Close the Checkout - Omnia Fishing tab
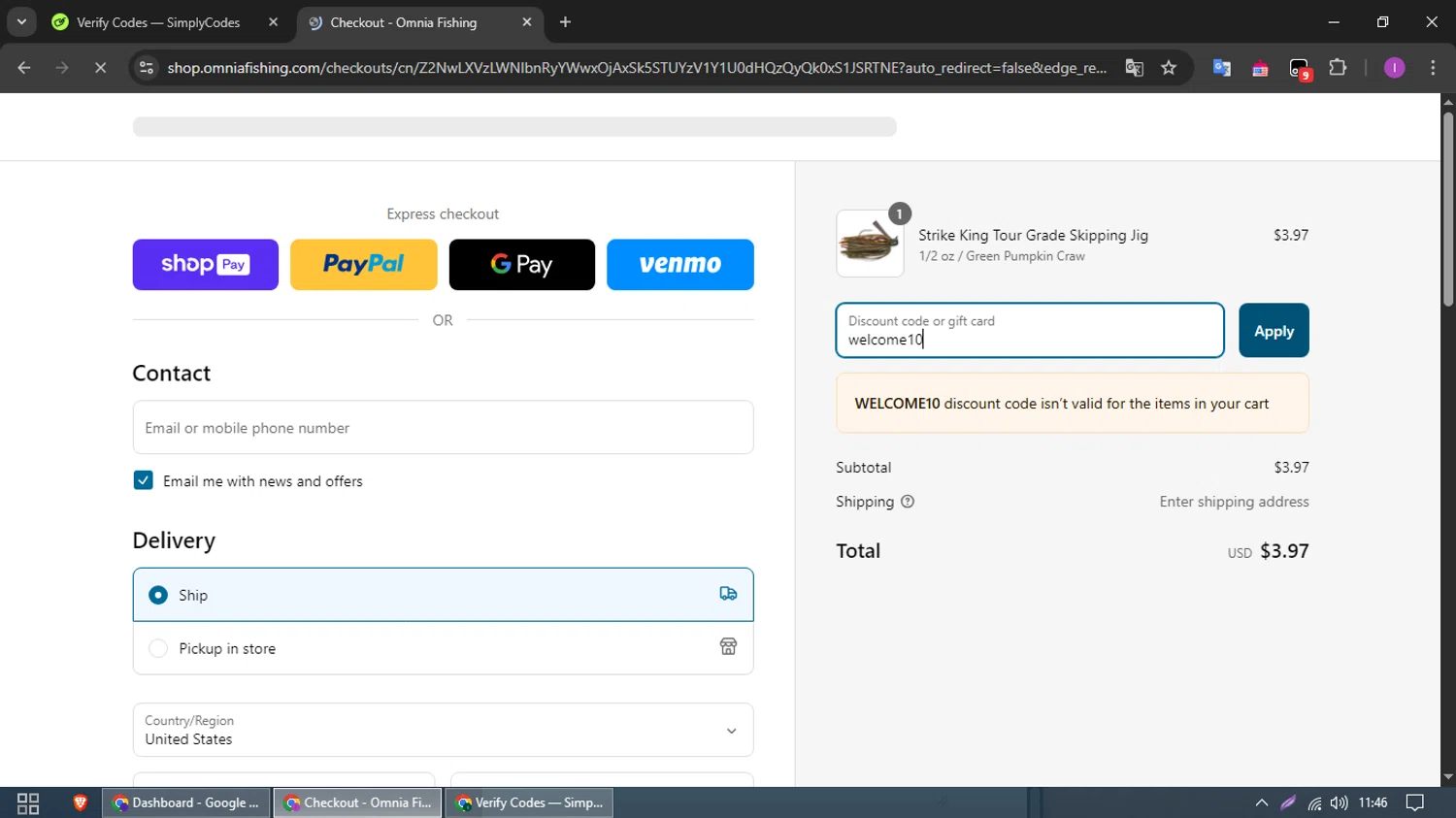 tap(527, 22)
